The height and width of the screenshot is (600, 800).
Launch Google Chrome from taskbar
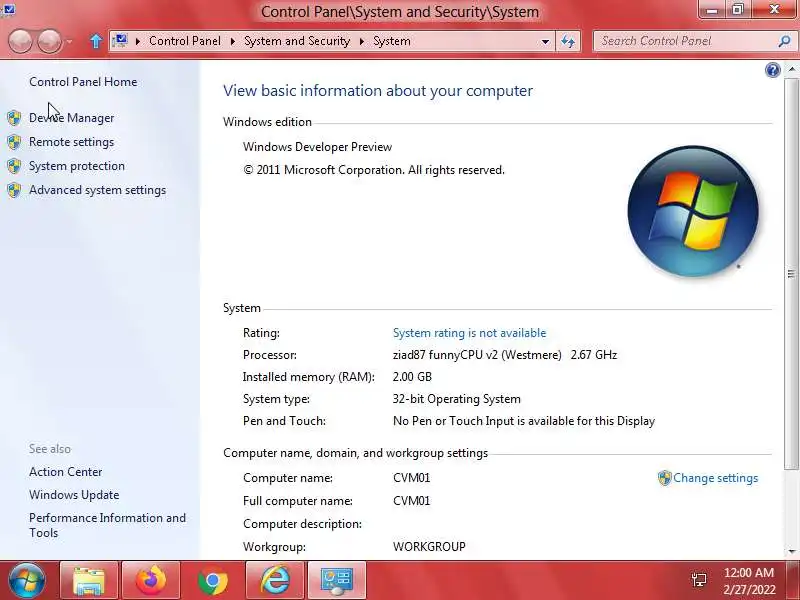tap(213, 581)
